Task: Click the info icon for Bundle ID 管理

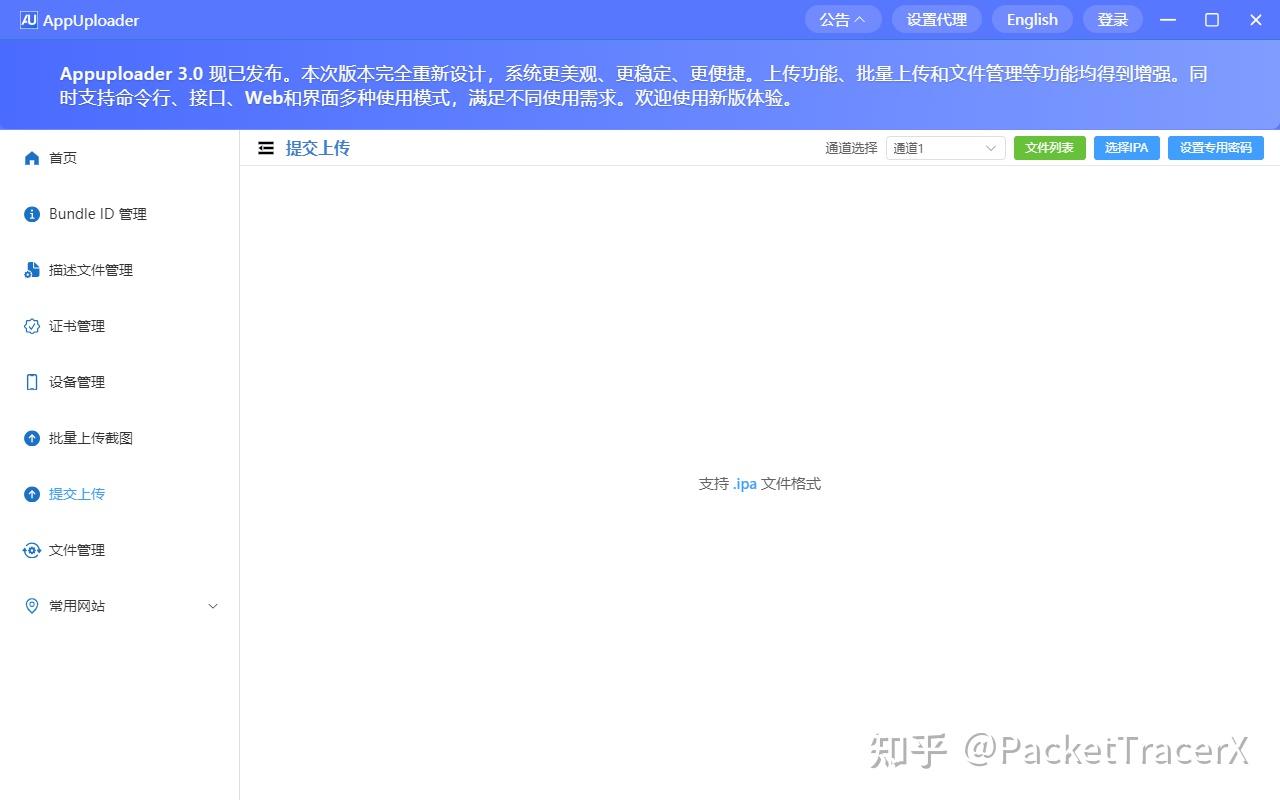Action: 32,214
